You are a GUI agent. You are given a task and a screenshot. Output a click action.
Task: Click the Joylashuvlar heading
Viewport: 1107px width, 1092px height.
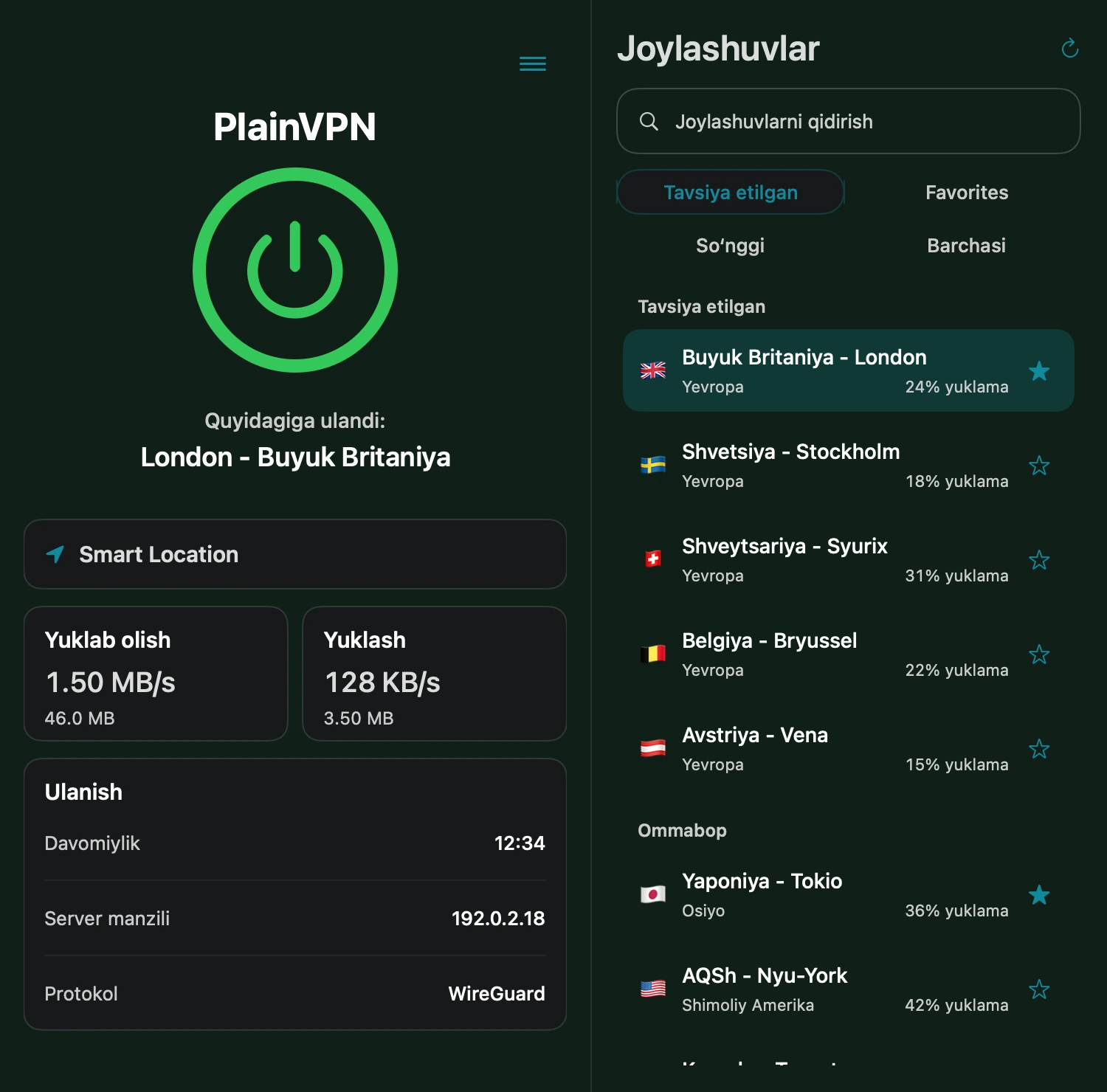(x=718, y=49)
